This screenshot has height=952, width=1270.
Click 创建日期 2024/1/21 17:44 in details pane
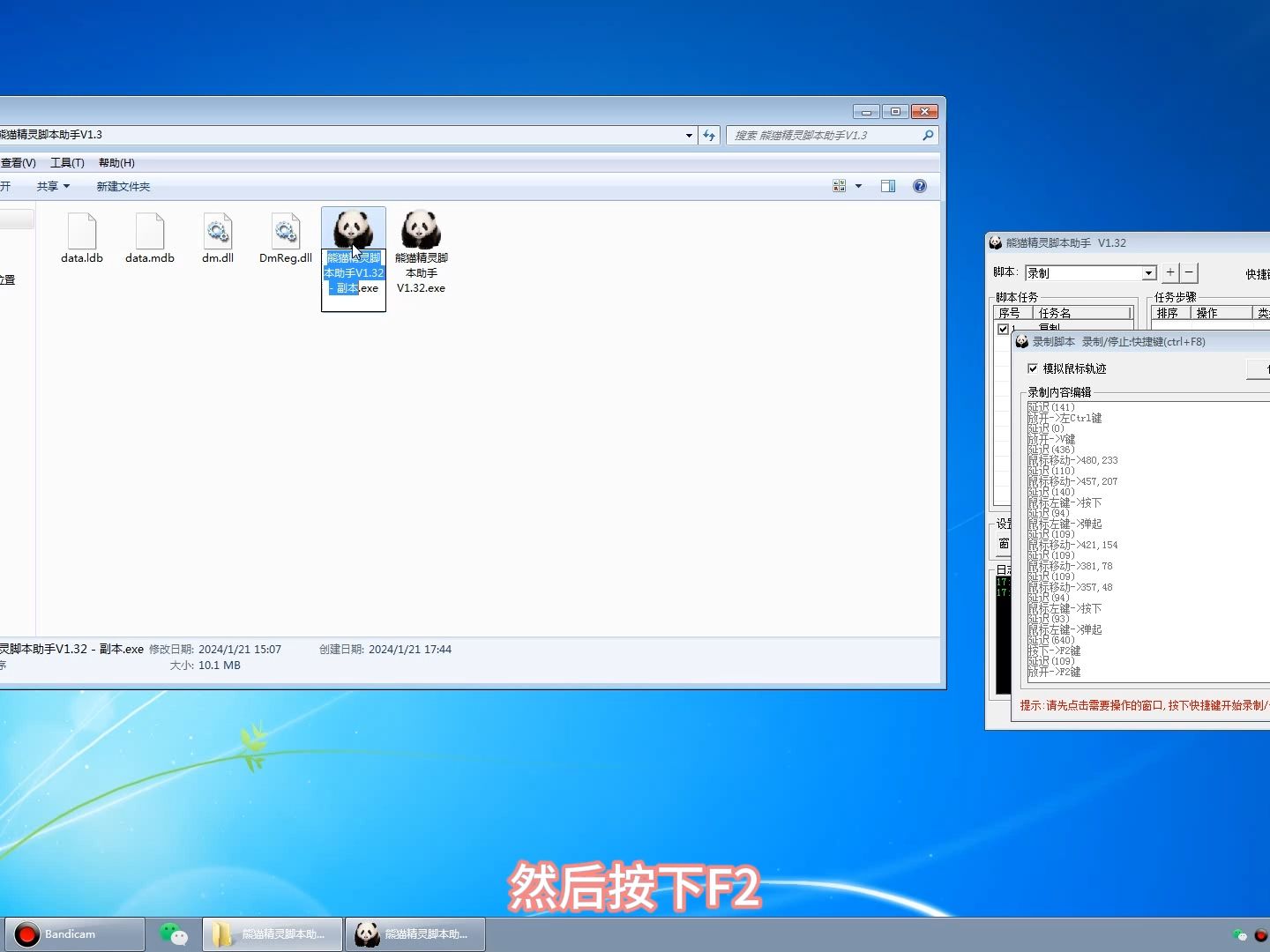pyautogui.click(x=385, y=649)
